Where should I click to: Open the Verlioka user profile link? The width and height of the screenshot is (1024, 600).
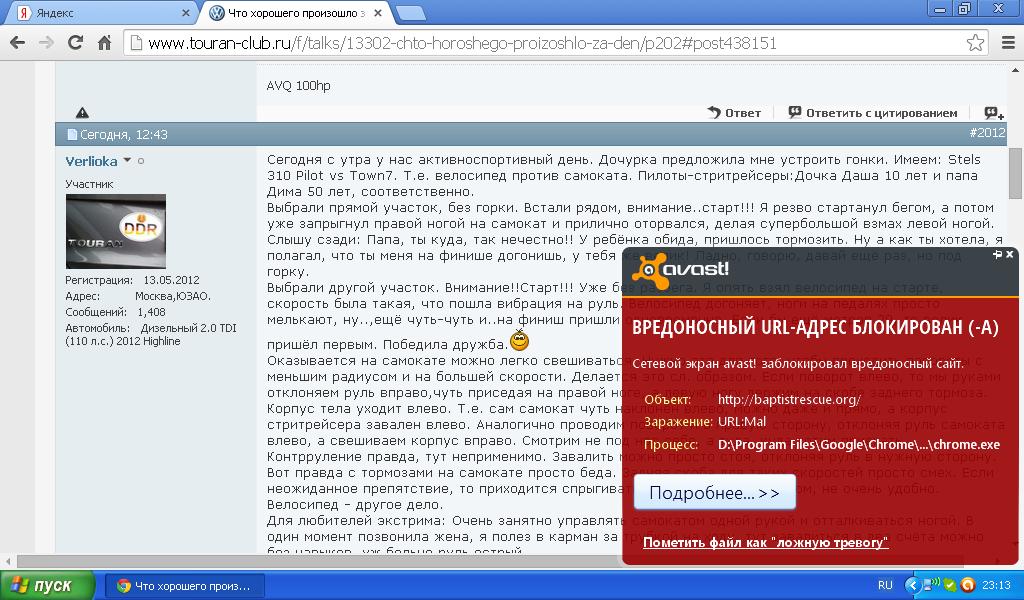click(x=91, y=161)
